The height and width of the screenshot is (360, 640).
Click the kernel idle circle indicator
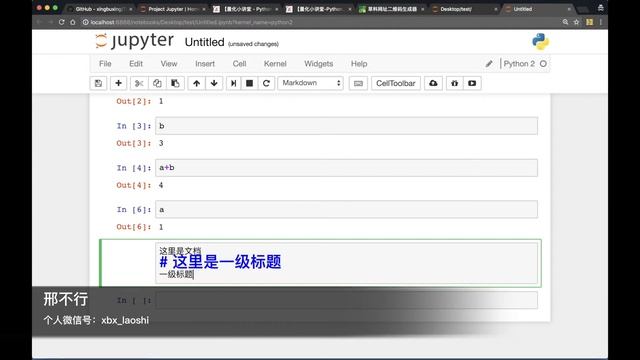pos(543,64)
